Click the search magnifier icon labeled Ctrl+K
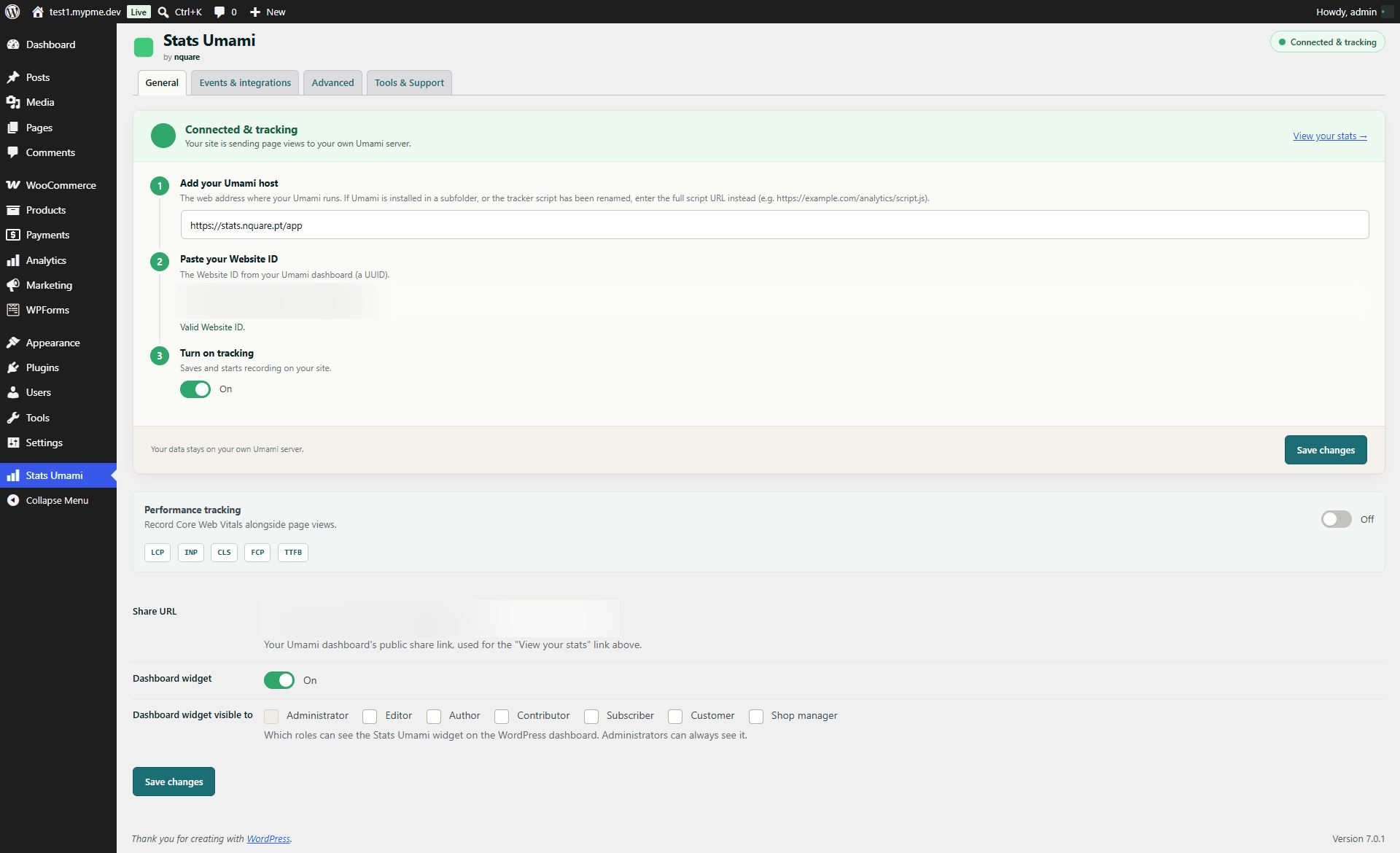Screen dimensions: 1400x853 pyautogui.click(x=163, y=12)
